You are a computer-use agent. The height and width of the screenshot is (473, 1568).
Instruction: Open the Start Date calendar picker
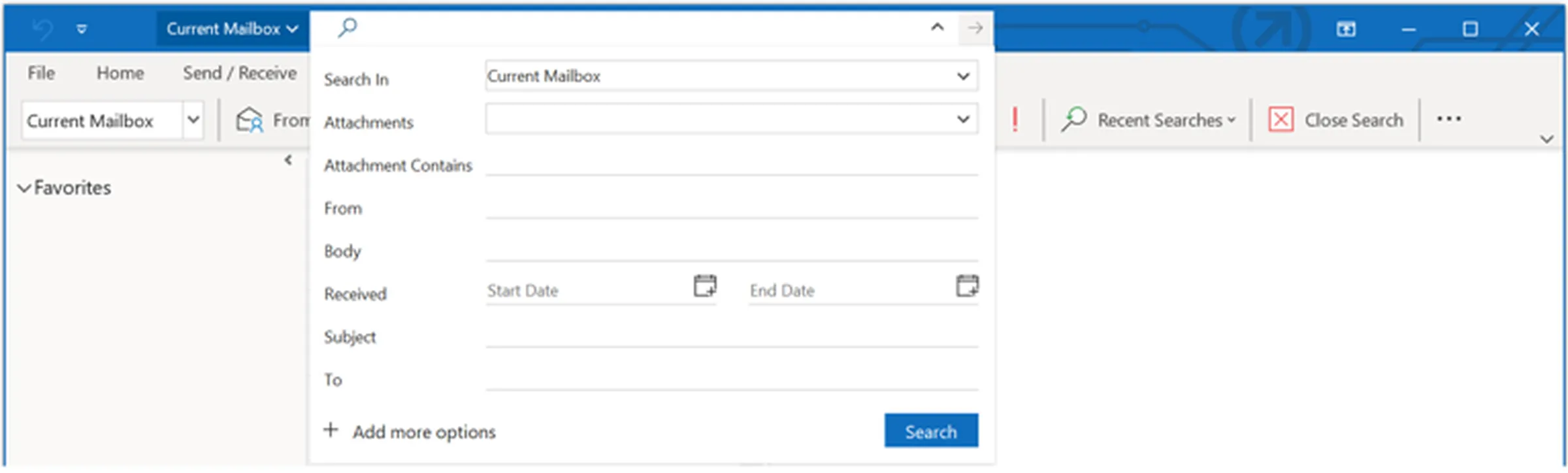(705, 286)
